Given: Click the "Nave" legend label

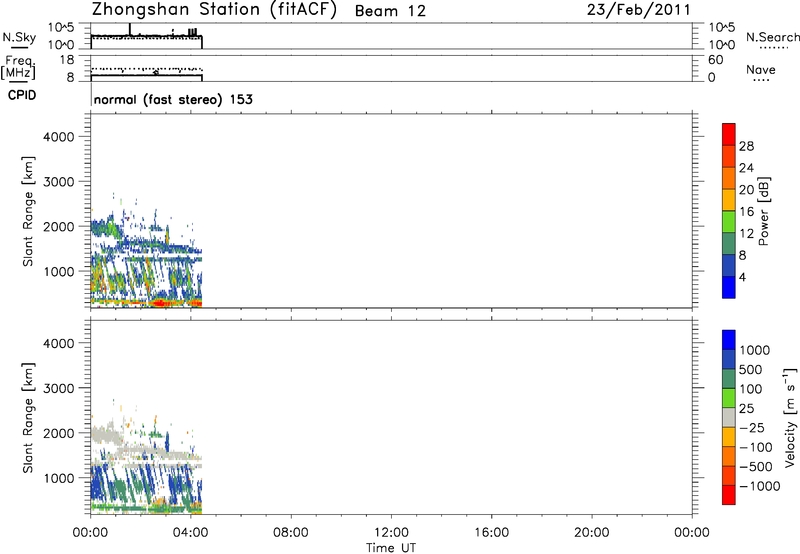Looking at the screenshot, I should pyautogui.click(x=761, y=69).
